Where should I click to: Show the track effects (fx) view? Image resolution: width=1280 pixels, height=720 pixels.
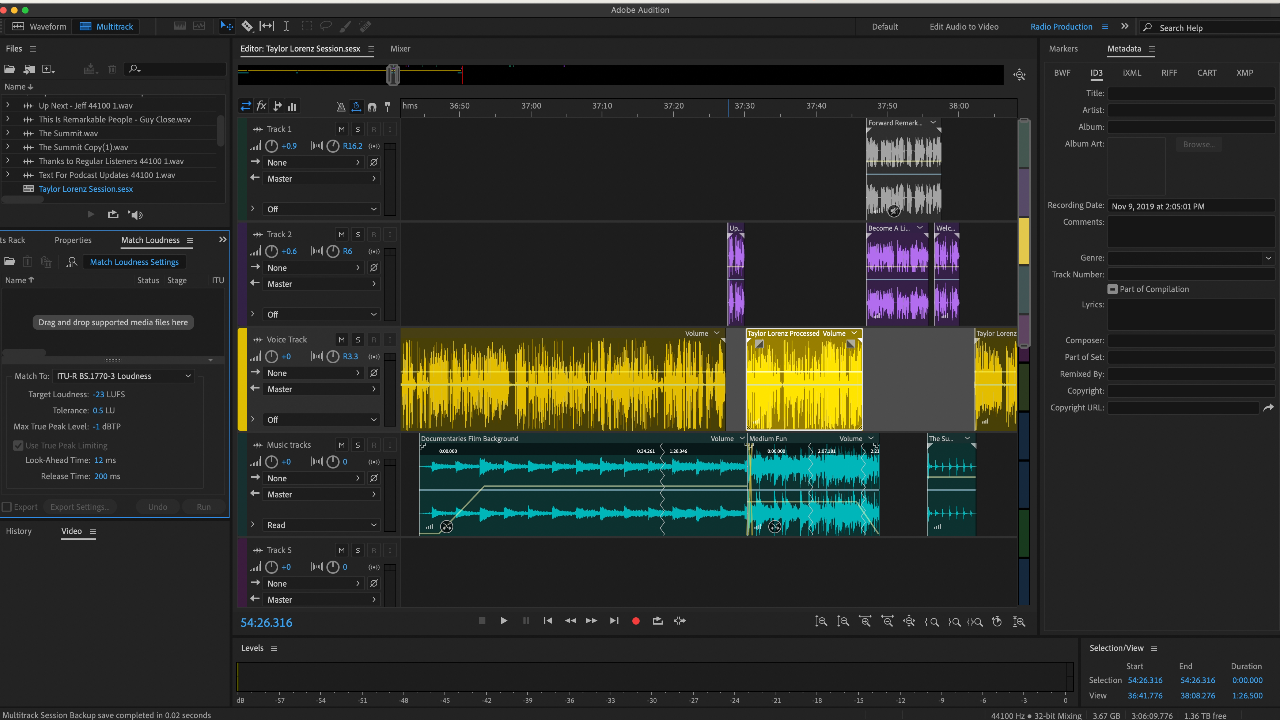click(262, 106)
